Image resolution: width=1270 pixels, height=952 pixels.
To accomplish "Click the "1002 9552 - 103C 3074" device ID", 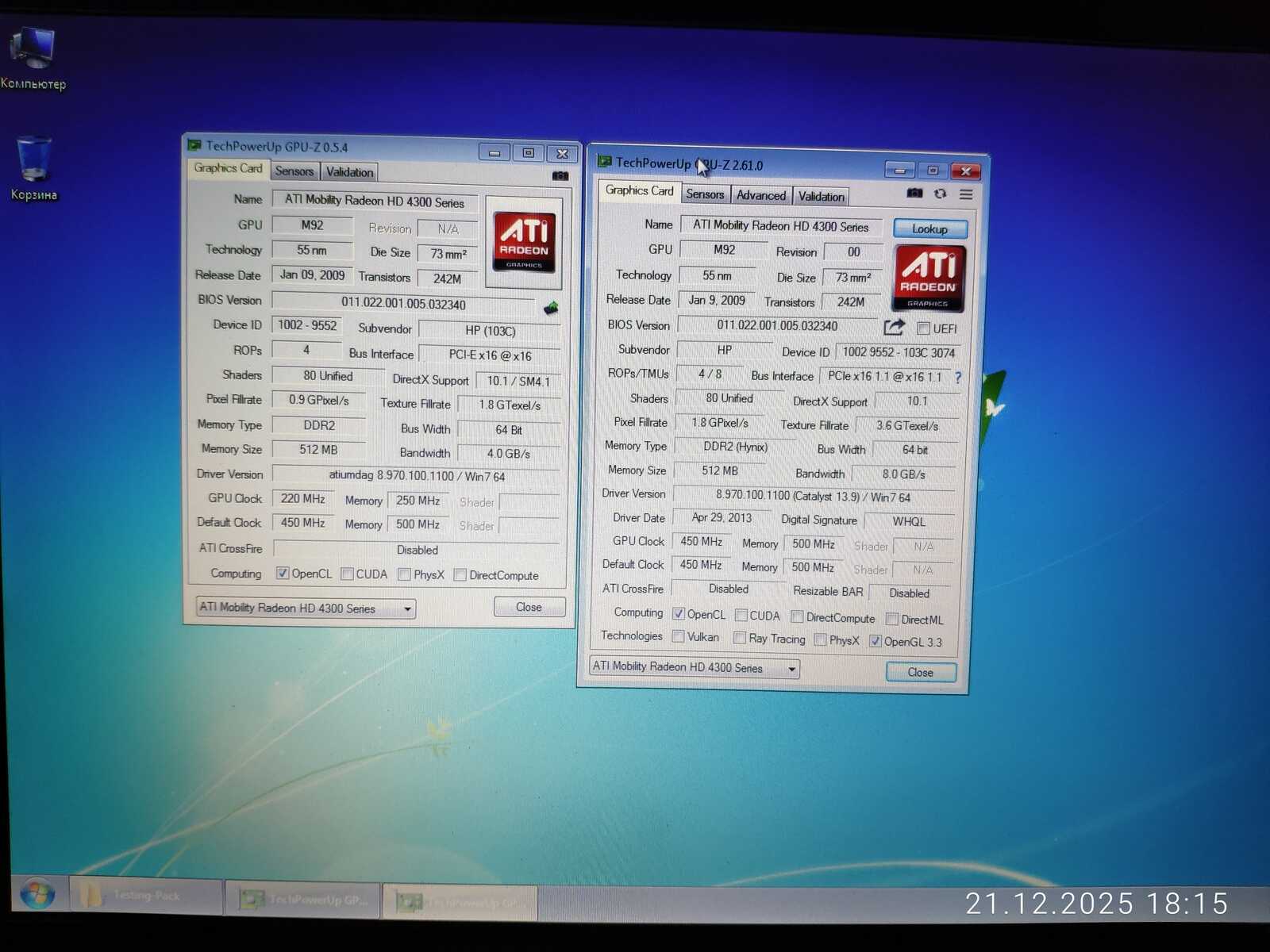I will [899, 352].
